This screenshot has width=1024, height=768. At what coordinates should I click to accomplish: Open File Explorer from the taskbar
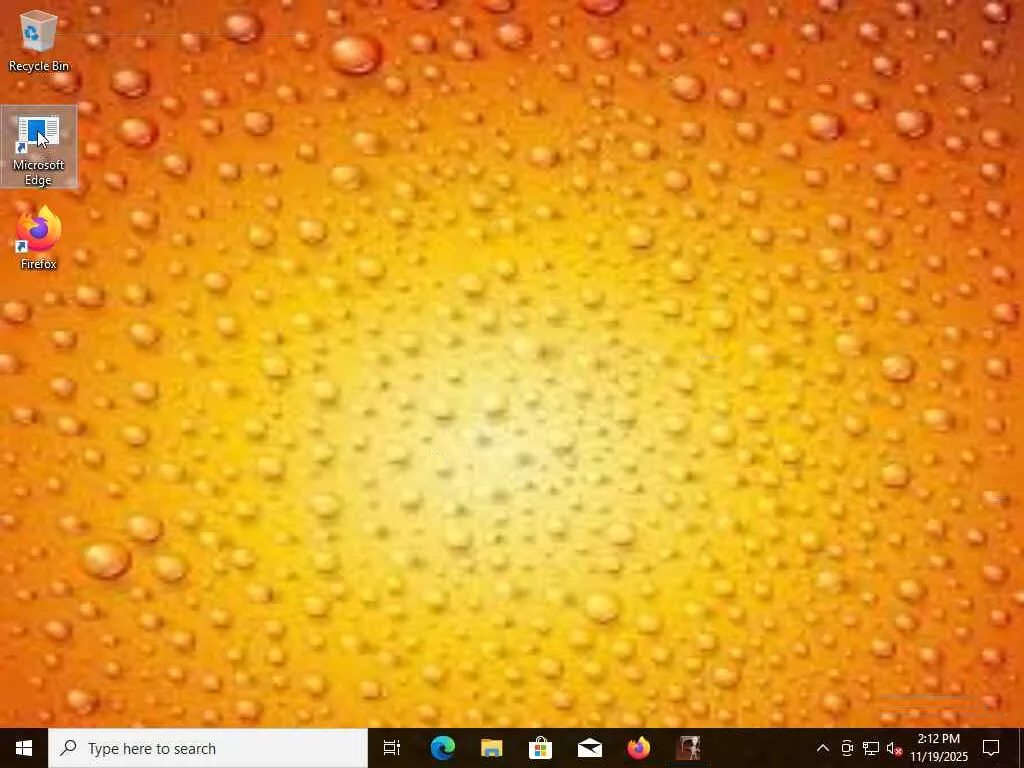491,748
